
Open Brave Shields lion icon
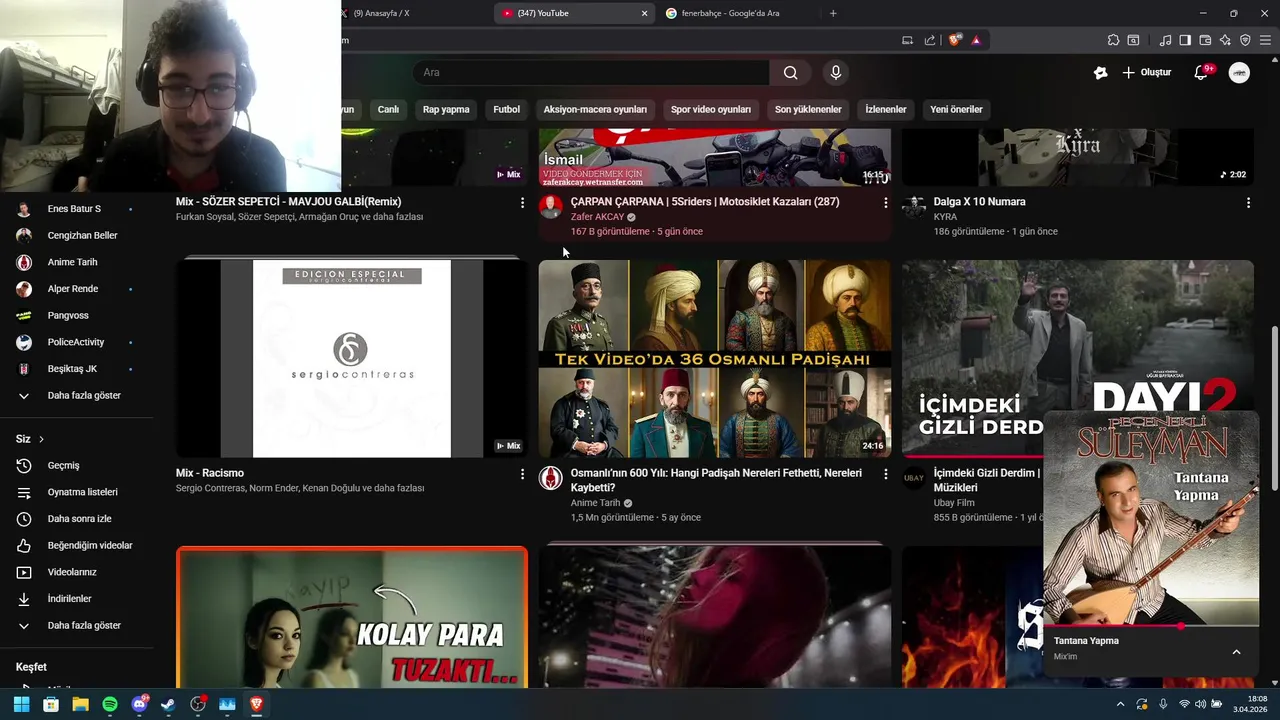(955, 40)
